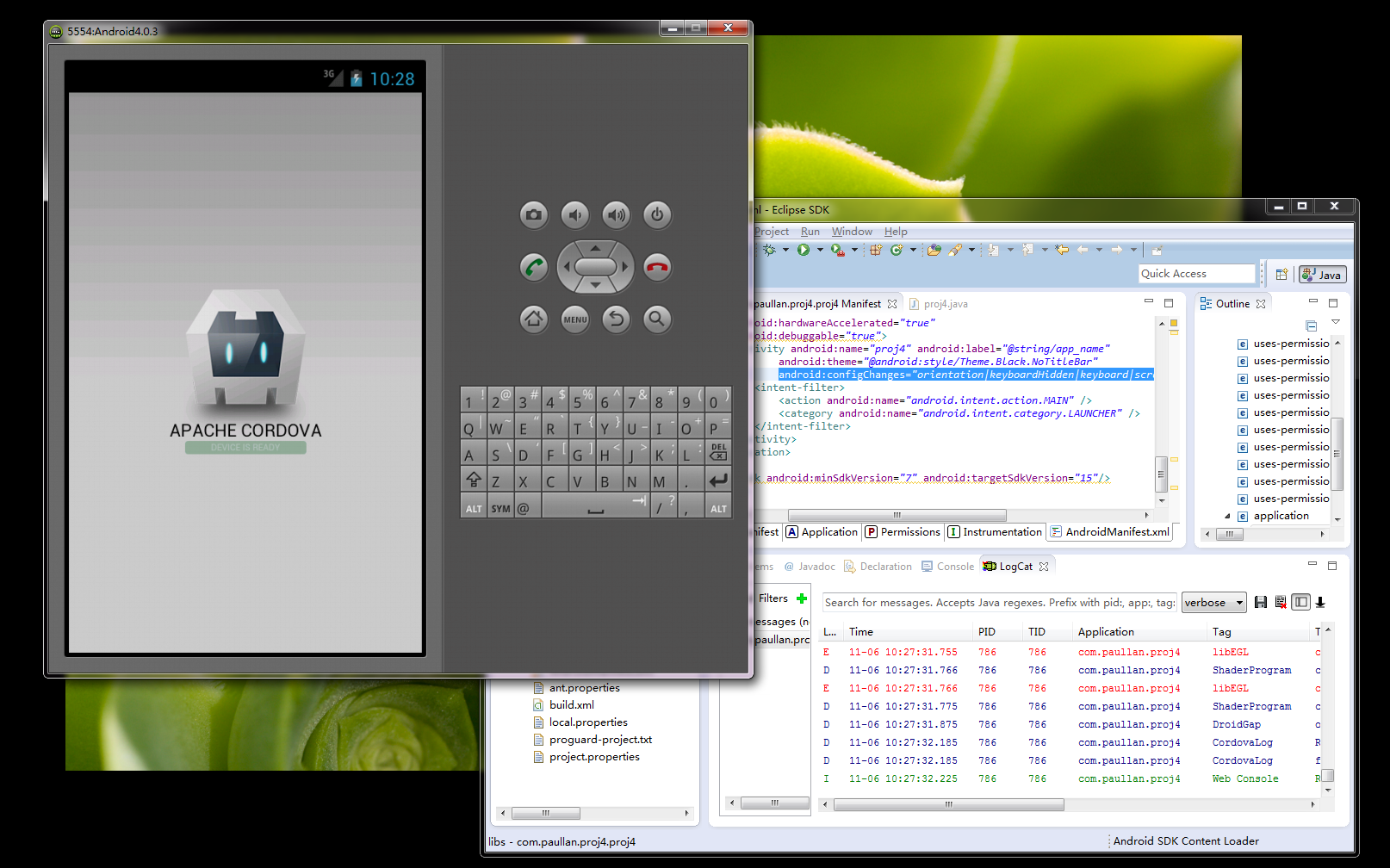Toggle the Java perspective button
This screenshot has width=1390, height=868.
point(1322,275)
